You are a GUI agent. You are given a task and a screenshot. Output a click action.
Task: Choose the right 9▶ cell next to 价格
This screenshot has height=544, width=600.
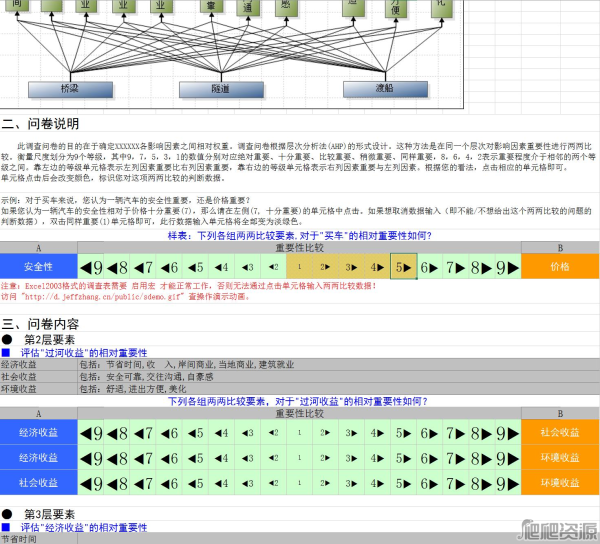[x=508, y=267]
